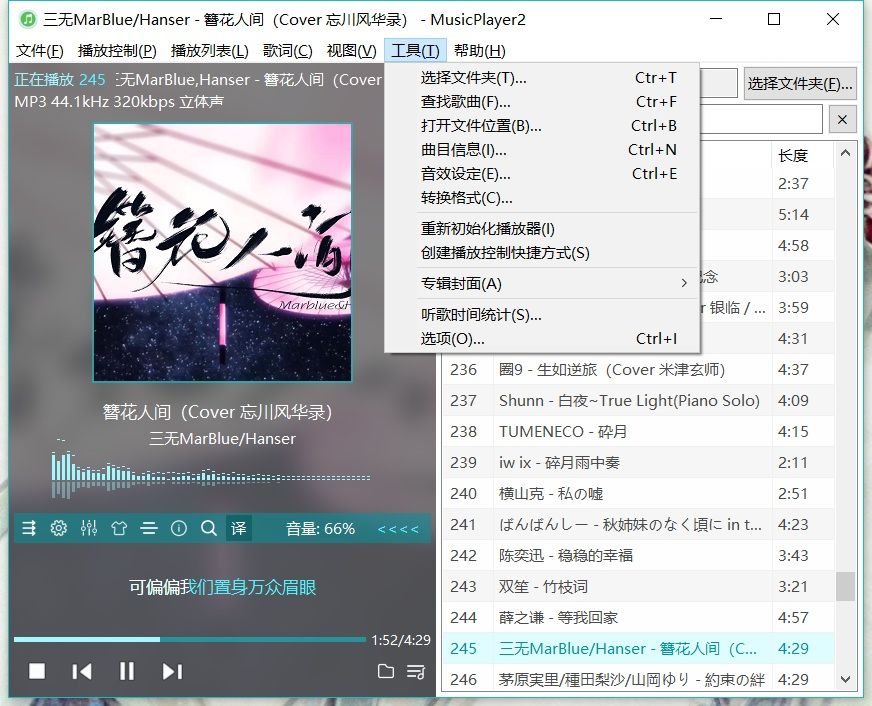Select track 242 陈奕迅 - 稳稳的幸福
872x706 pixels.
[638, 556]
